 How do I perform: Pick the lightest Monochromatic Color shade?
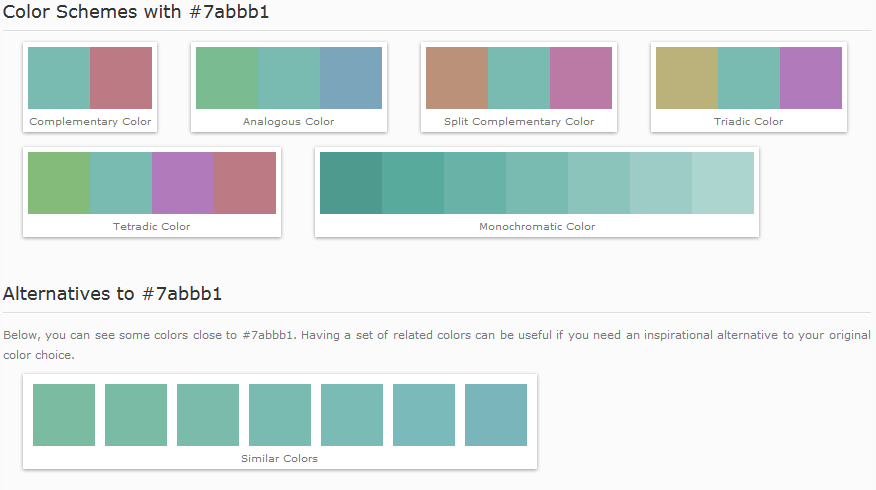point(723,183)
